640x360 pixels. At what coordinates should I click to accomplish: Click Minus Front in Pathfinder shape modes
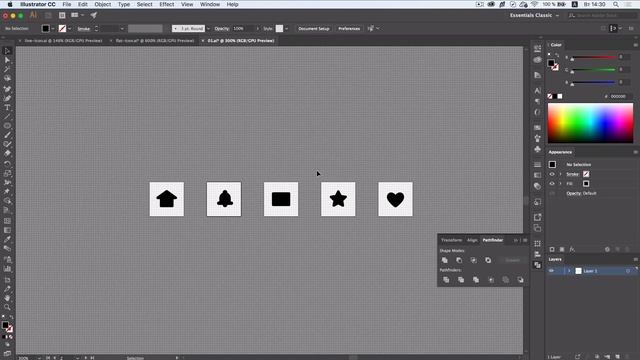pyautogui.click(x=459, y=260)
